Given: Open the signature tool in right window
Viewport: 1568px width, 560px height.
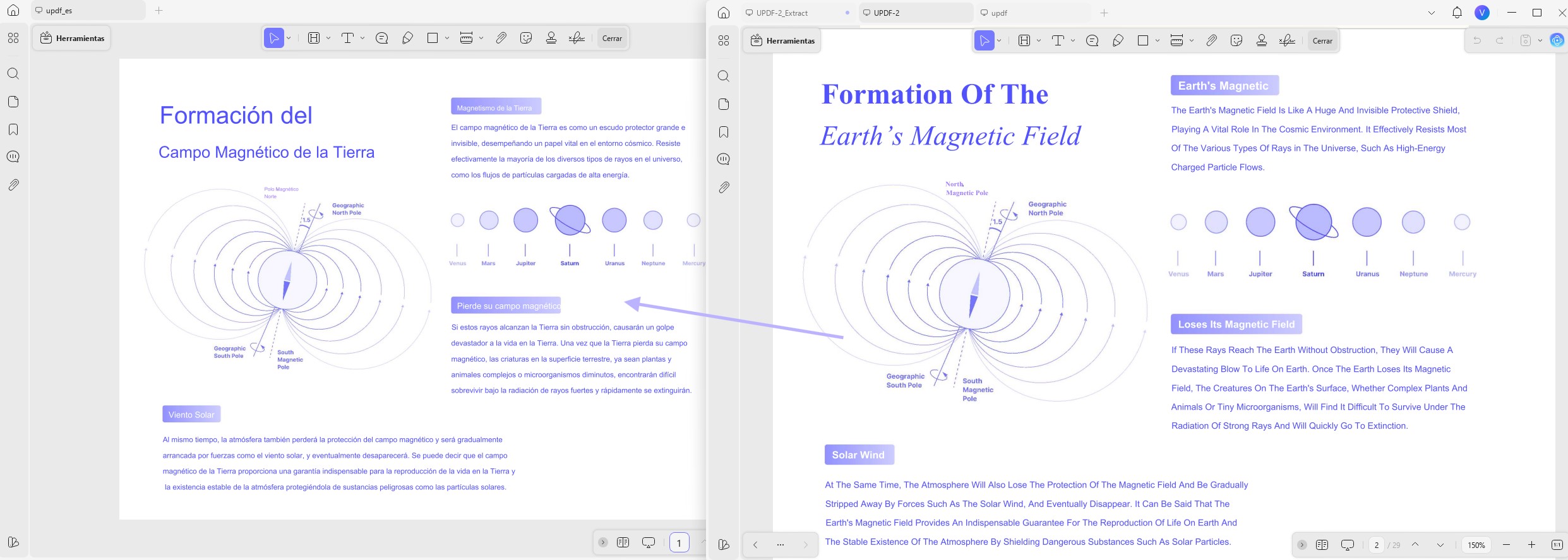Looking at the screenshot, I should tap(1287, 41).
